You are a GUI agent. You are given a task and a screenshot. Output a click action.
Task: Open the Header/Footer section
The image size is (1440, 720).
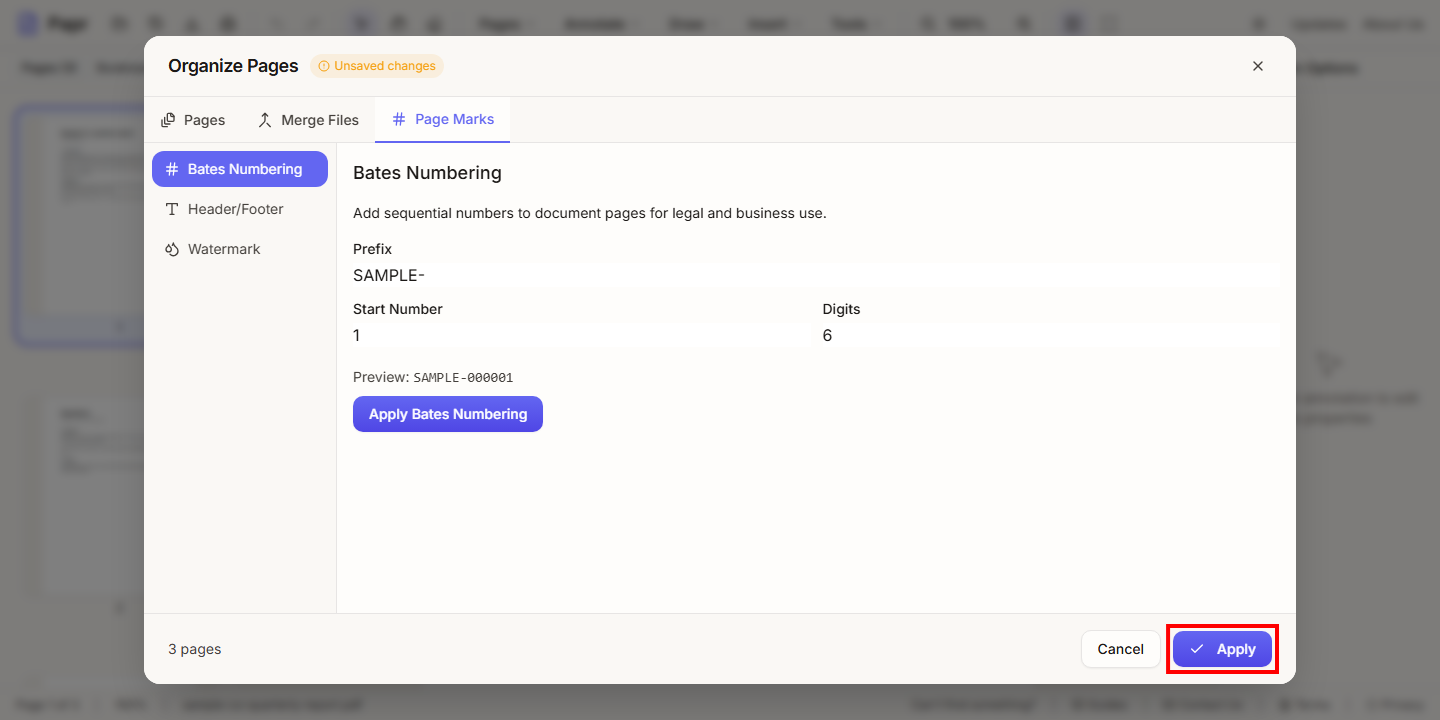point(240,209)
